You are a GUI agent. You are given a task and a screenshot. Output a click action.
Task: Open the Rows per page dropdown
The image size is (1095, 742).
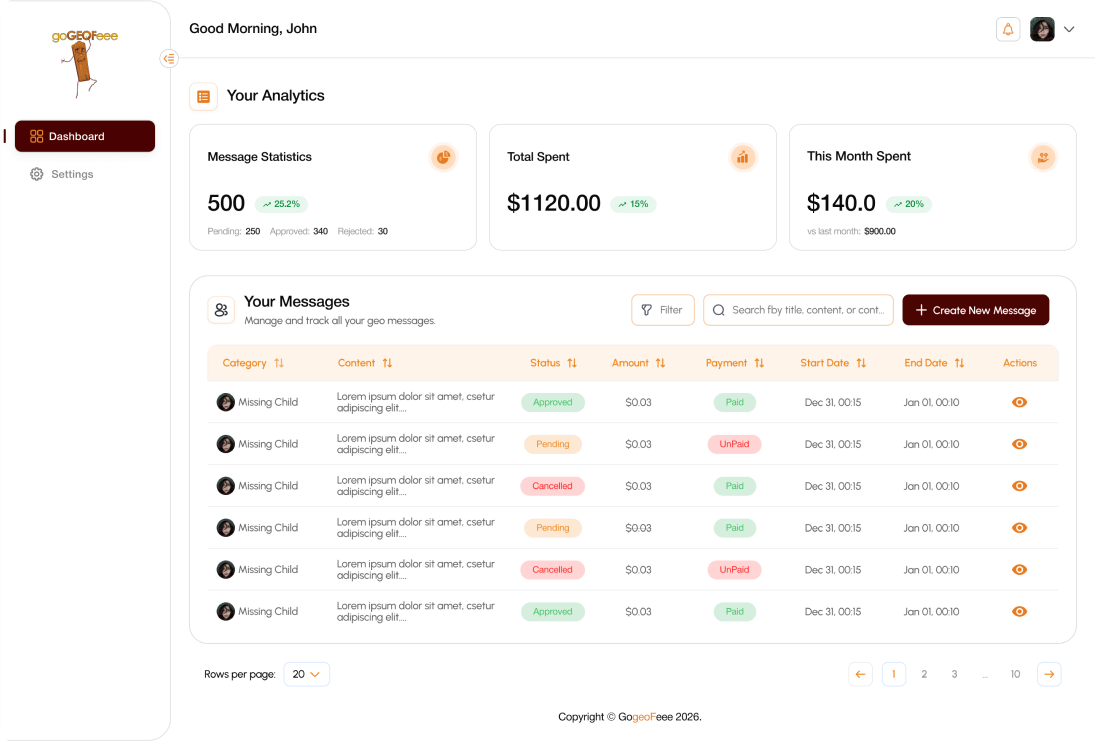pos(306,674)
